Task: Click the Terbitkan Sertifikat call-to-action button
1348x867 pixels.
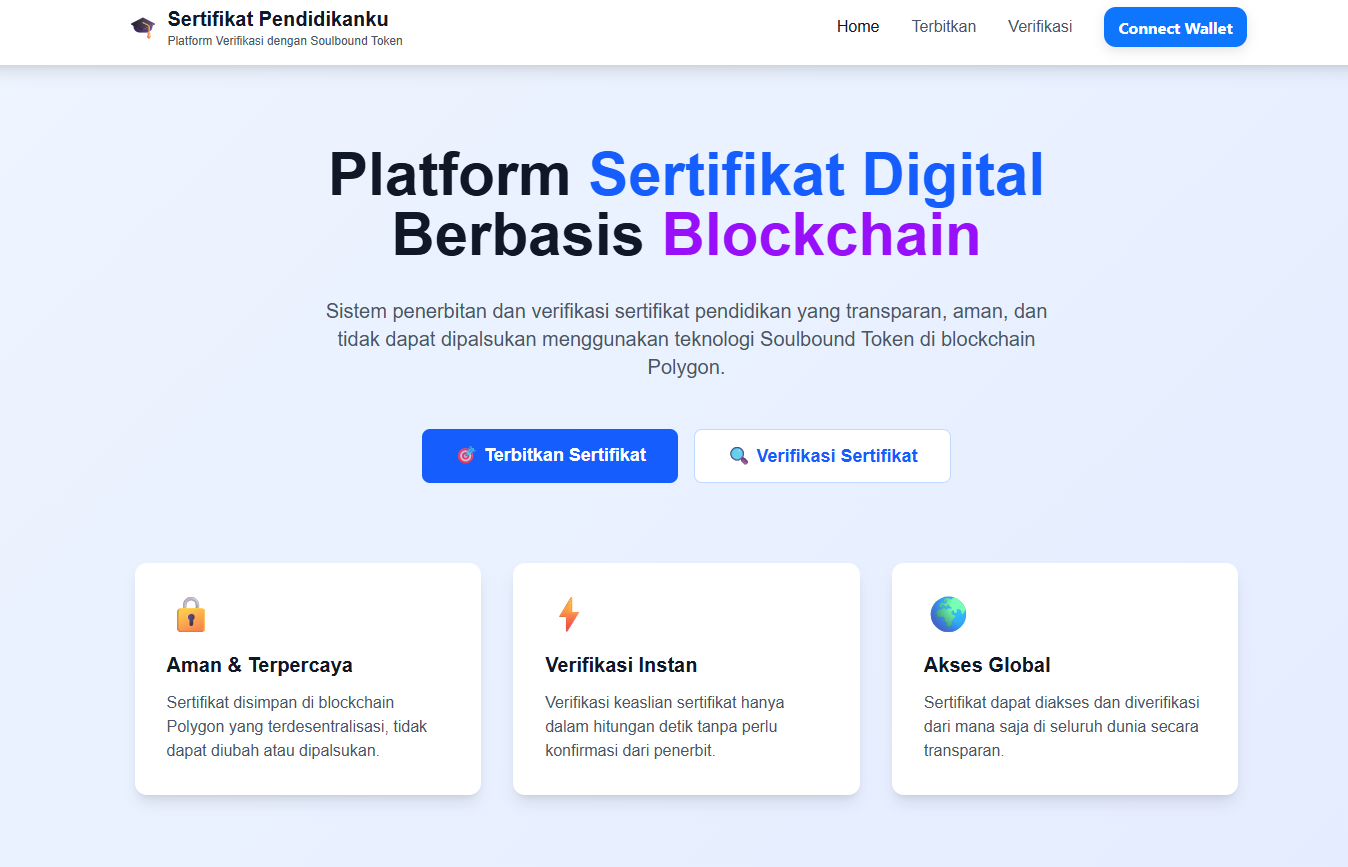Action: [549, 455]
